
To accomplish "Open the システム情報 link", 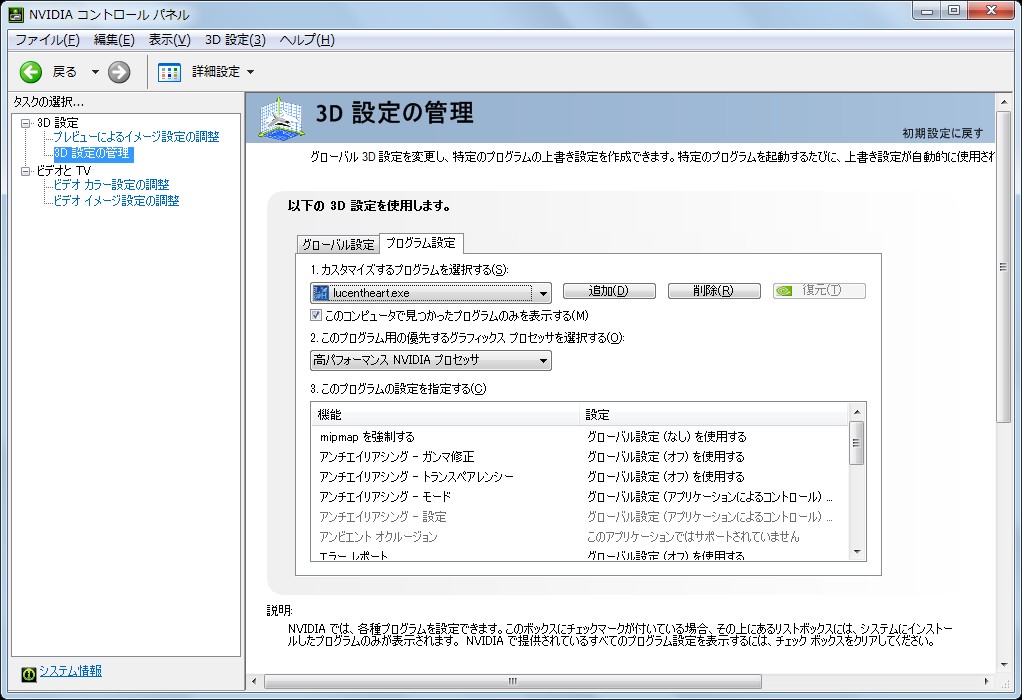I will point(70,671).
